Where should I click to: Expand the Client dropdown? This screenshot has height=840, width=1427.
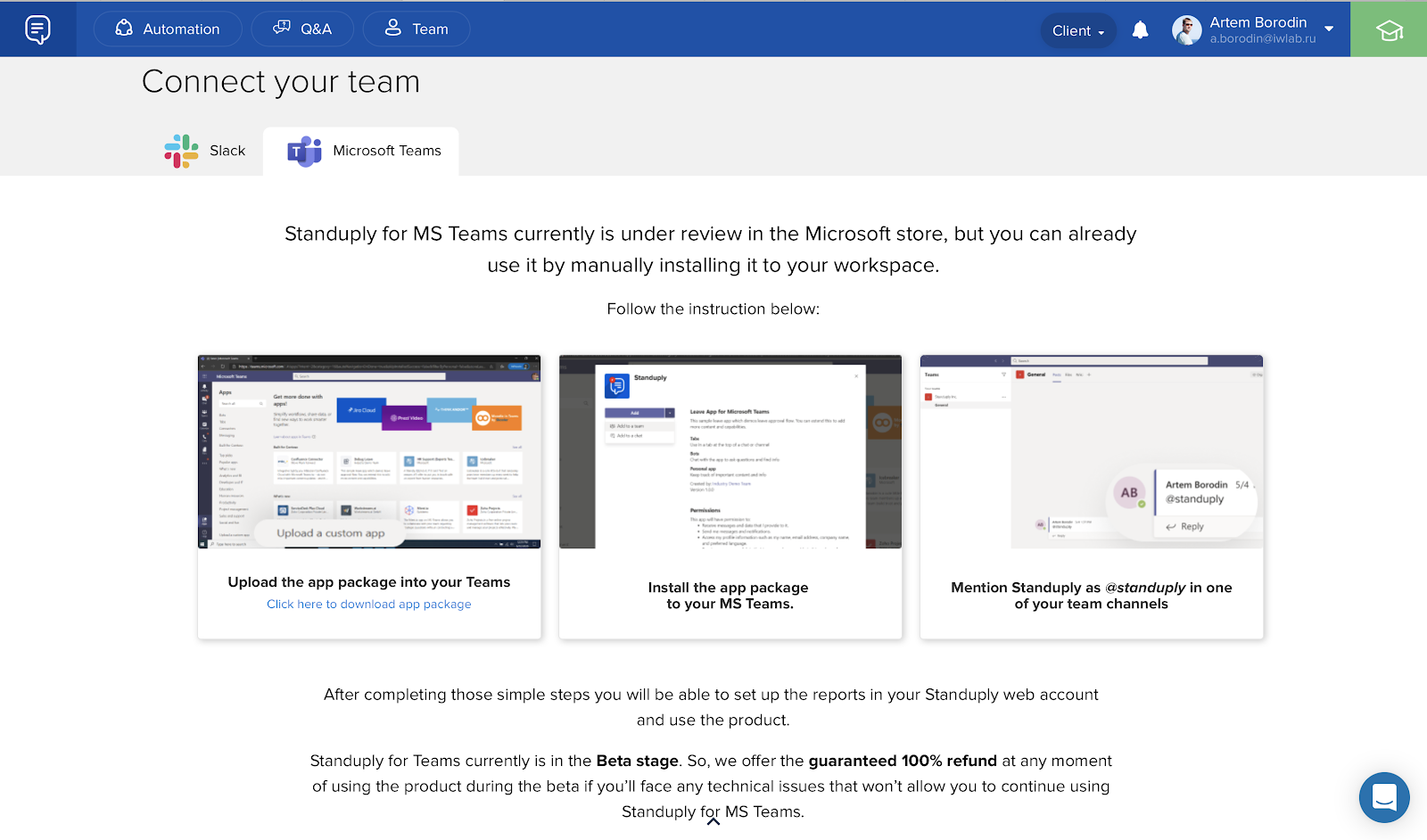(1078, 30)
